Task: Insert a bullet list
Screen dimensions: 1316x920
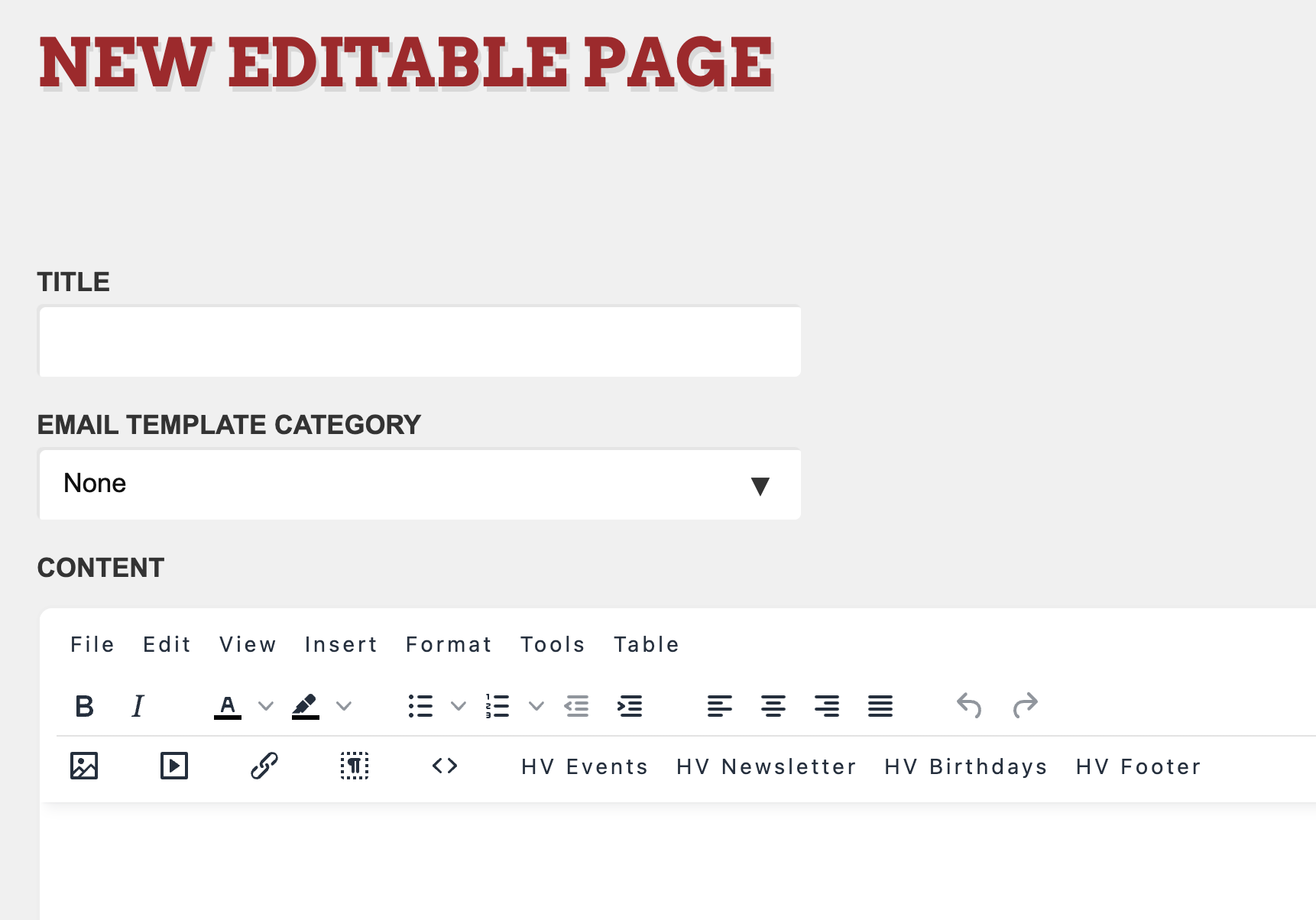Action: click(x=420, y=706)
